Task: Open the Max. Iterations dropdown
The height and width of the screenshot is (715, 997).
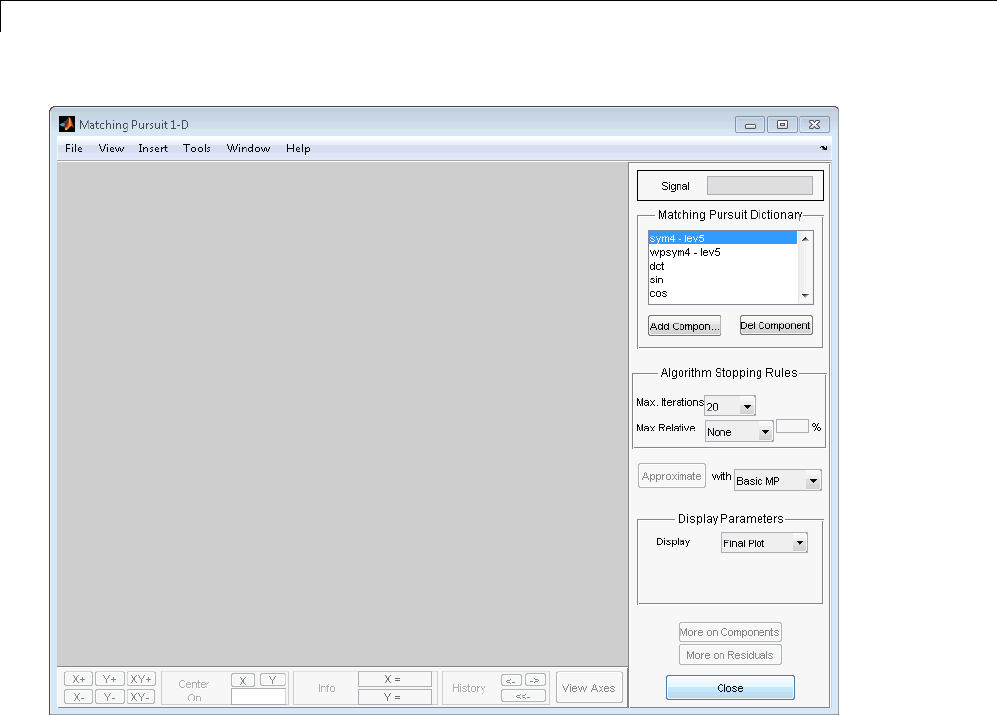Action: point(729,406)
